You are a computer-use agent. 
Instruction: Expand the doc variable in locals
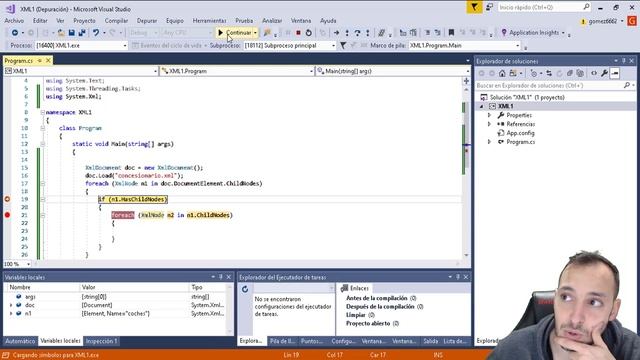pyautogui.click(x=11, y=305)
